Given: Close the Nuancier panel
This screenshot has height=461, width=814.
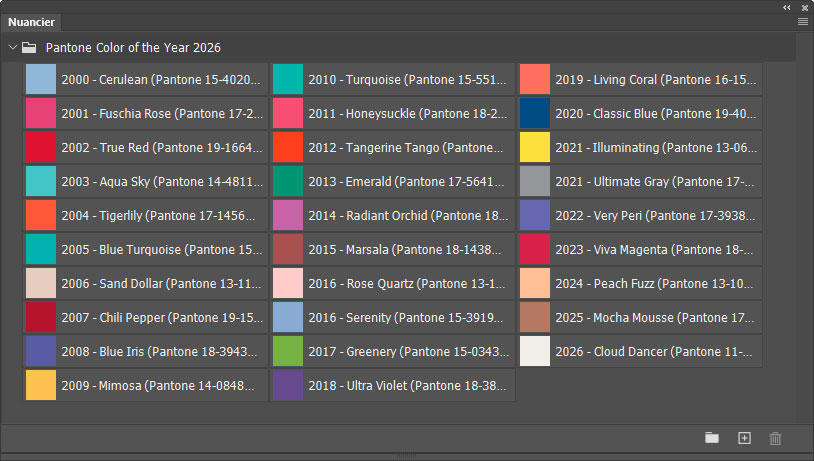Looking at the screenshot, I should (805, 8).
